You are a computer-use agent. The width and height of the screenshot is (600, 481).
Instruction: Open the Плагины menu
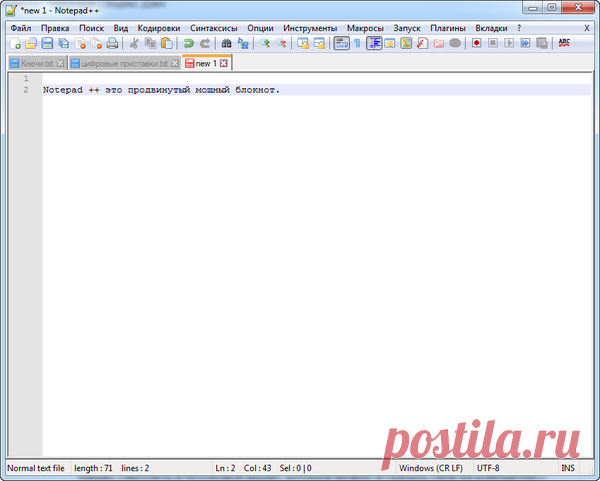[x=448, y=28]
